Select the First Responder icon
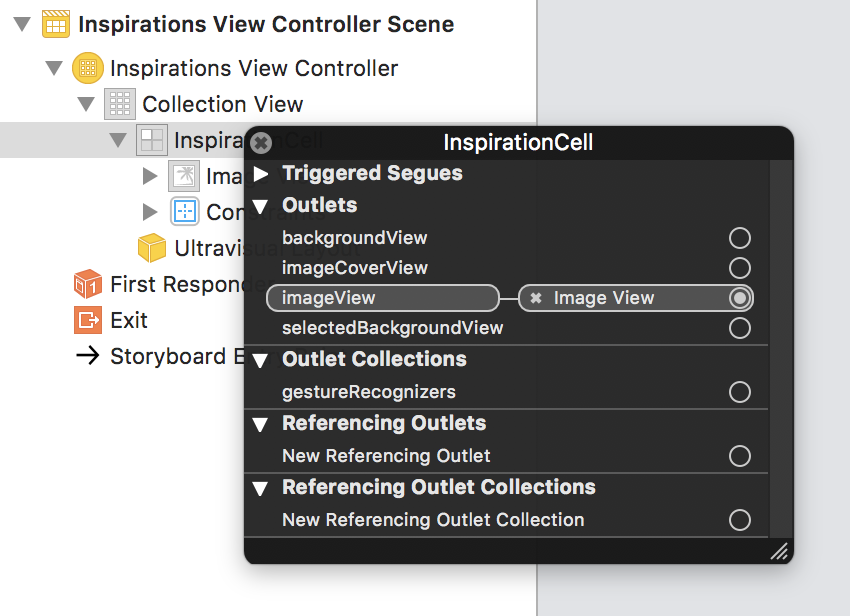The image size is (850, 616). (x=88, y=284)
